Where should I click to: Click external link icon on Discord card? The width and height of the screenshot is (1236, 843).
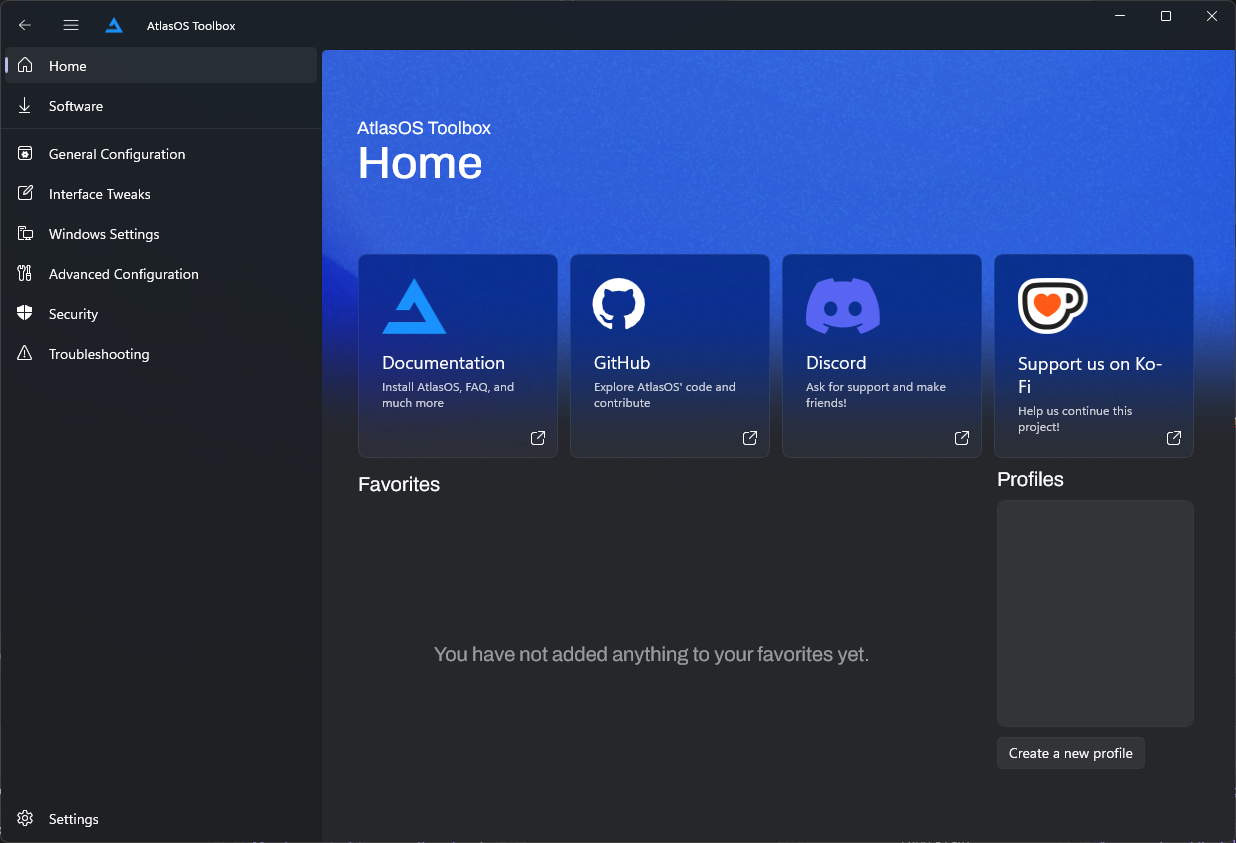click(962, 438)
